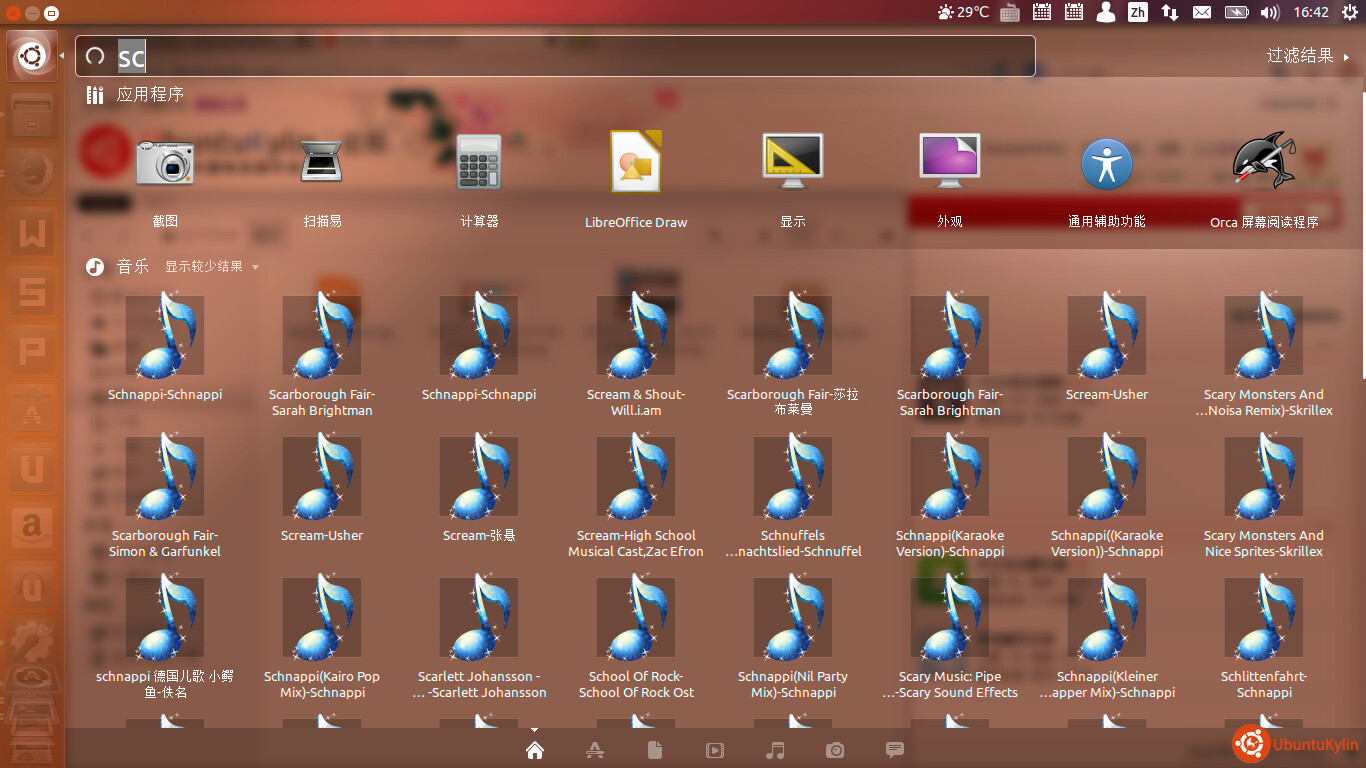Open the 截图 screenshot application
This screenshot has height=768, width=1366.
pos(165,163)
